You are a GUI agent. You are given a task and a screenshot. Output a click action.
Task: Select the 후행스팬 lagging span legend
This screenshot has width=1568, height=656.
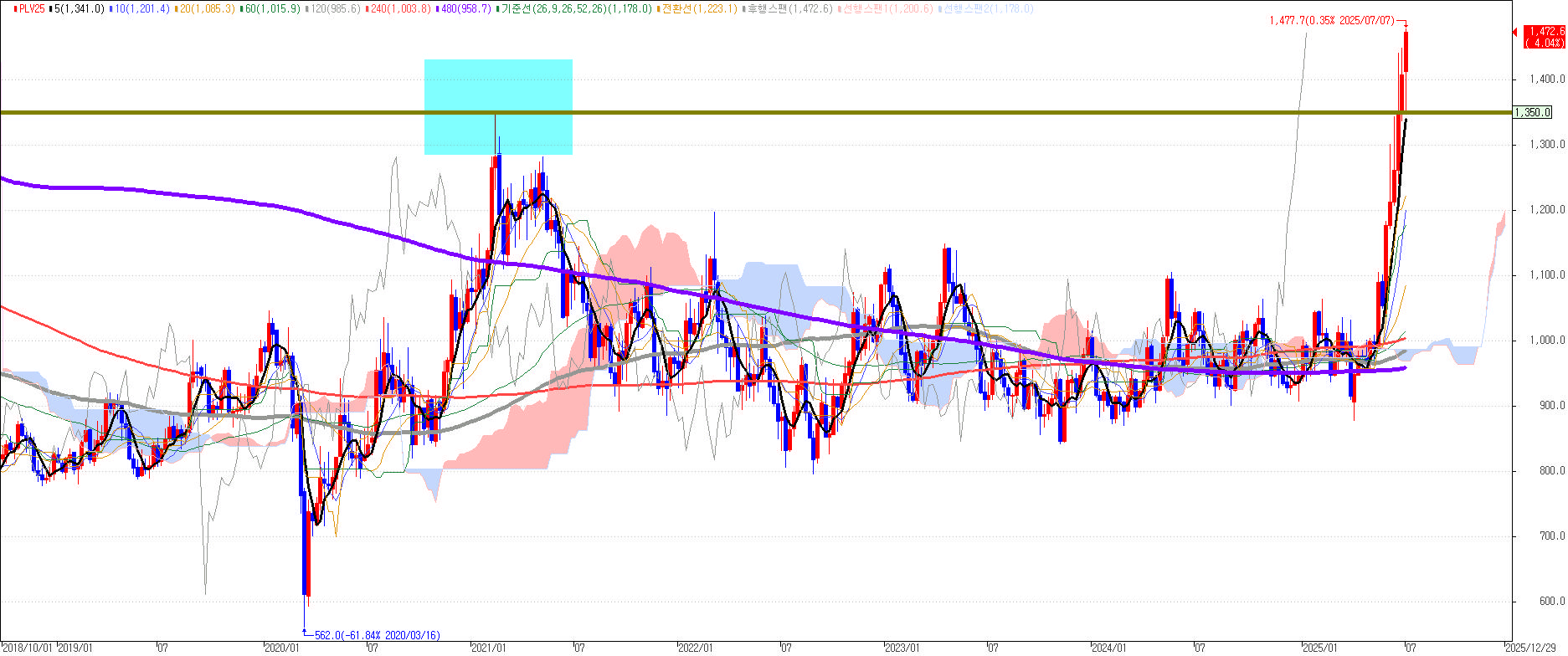point(790,8)
